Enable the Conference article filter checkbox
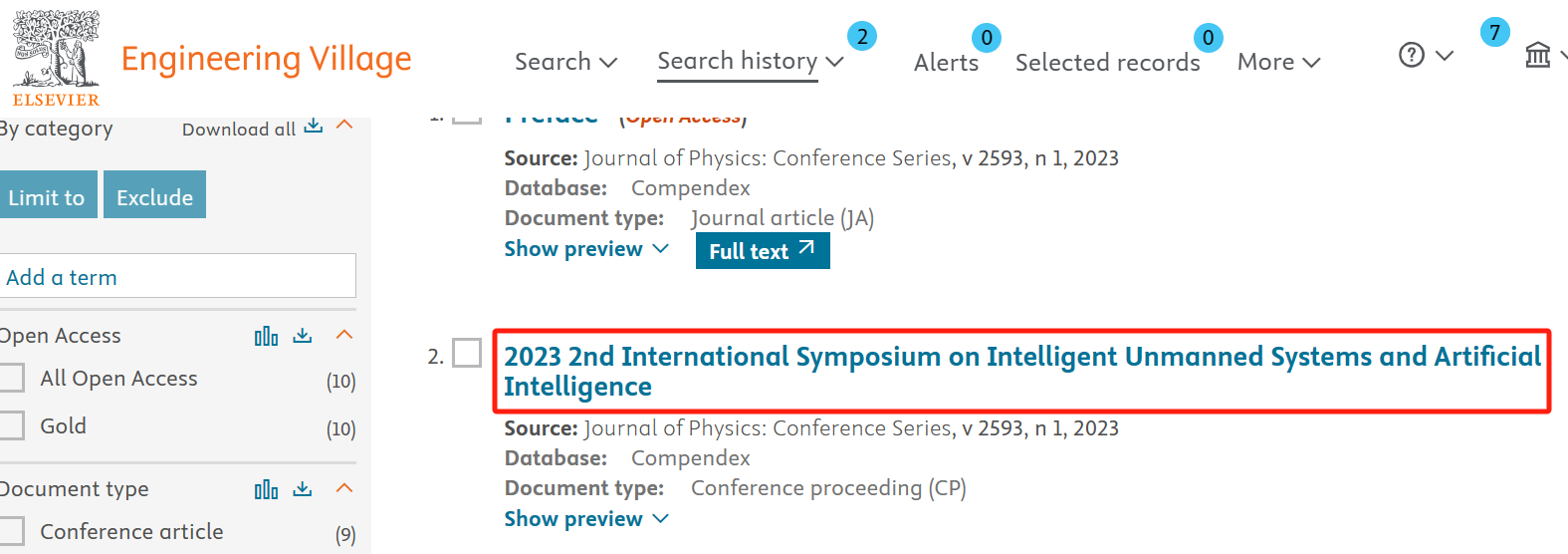Viewport: 1568px width, 554px height. 11,531
